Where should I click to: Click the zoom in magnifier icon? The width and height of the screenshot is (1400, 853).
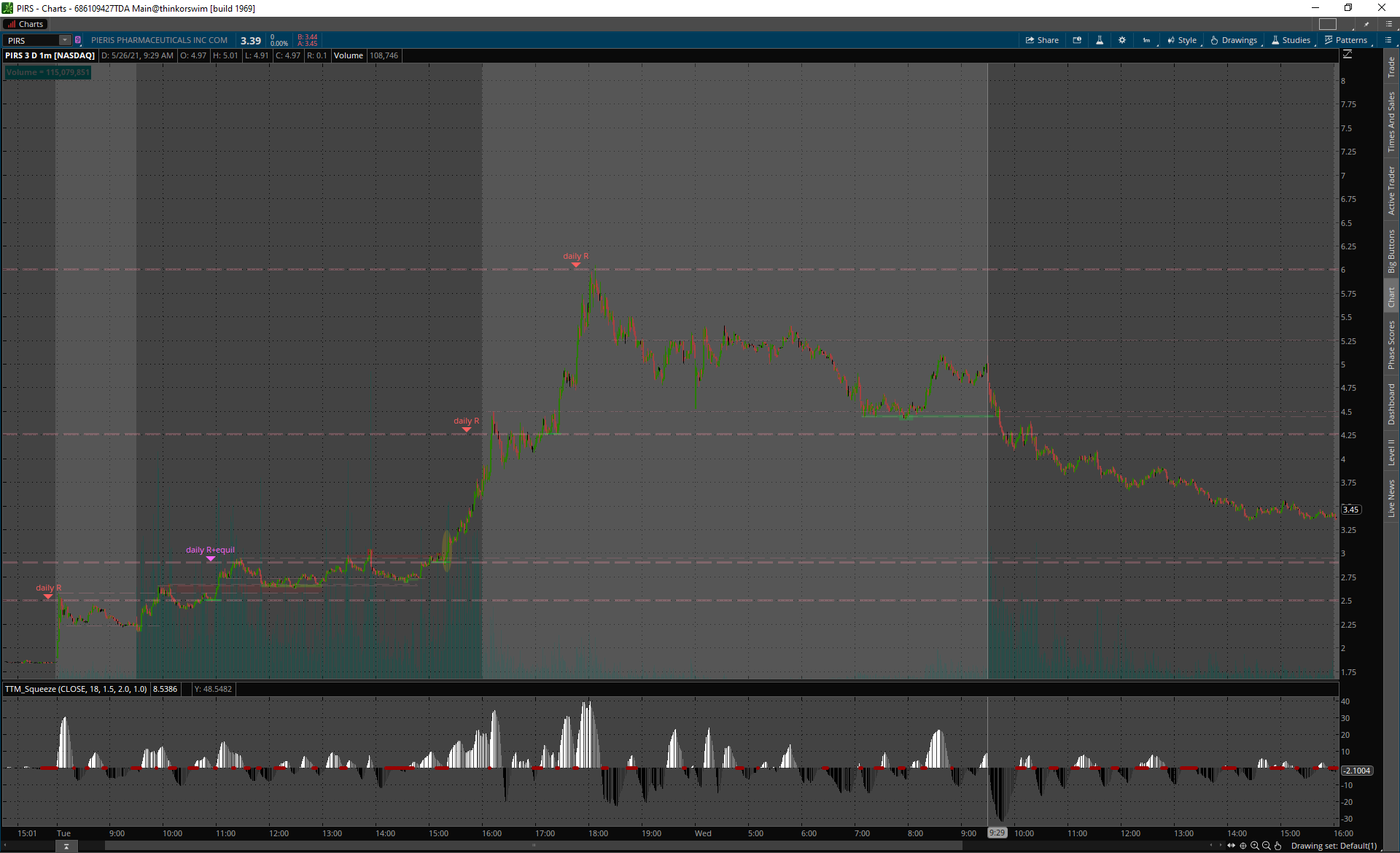point(1254,846)
